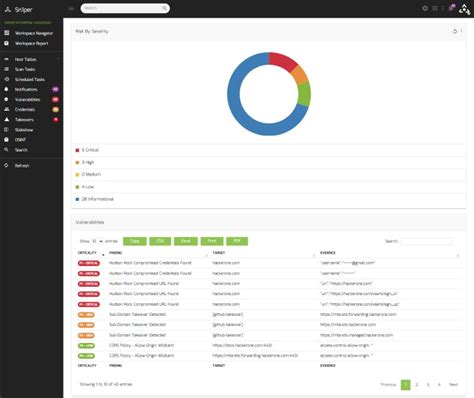This screenshot has height=398, width=474.
Task: Go to page 3 of the table
Action: click(428, 385)
